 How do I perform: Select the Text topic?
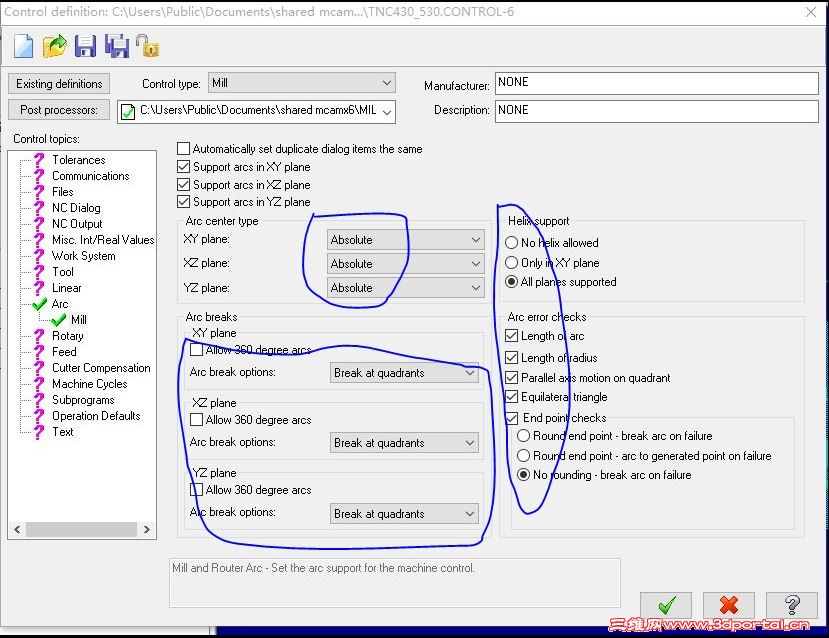(x=62, y=431)
